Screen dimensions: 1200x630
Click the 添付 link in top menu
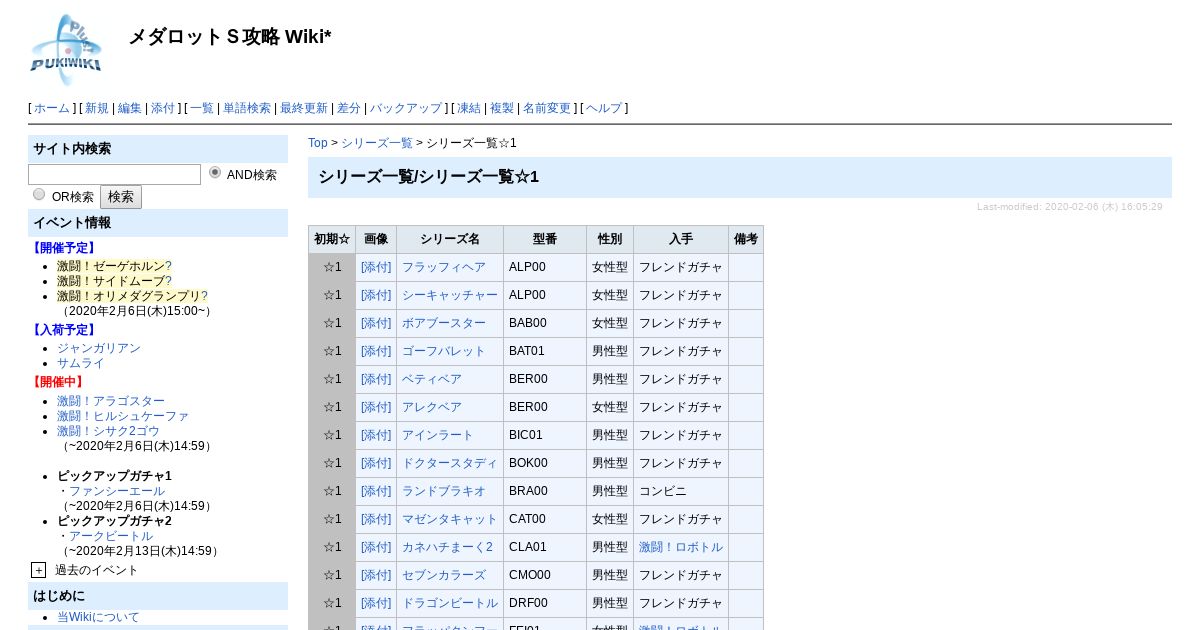click(162, 108)
